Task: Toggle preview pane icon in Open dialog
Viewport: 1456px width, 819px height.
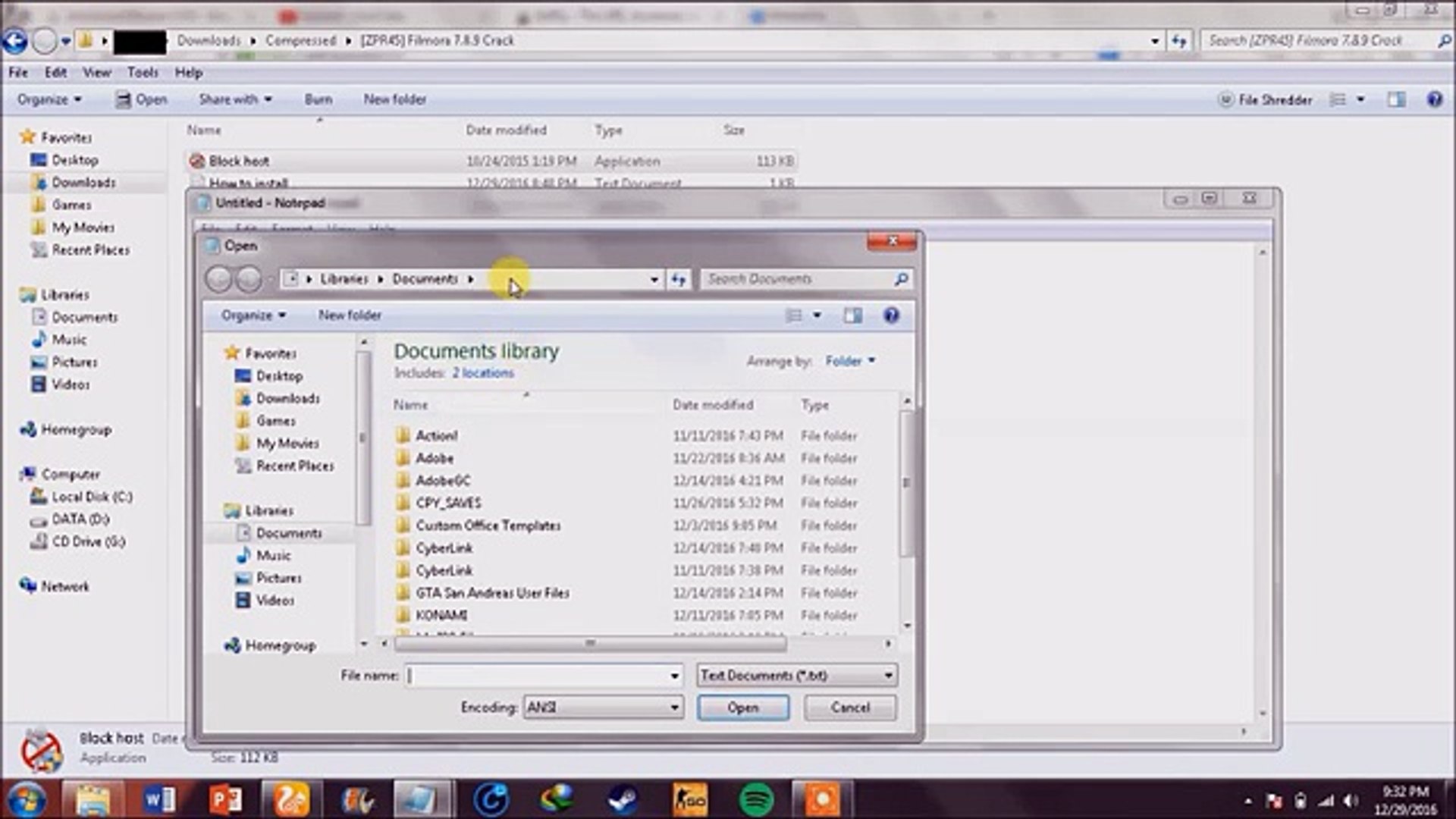Action: [852, 315]
